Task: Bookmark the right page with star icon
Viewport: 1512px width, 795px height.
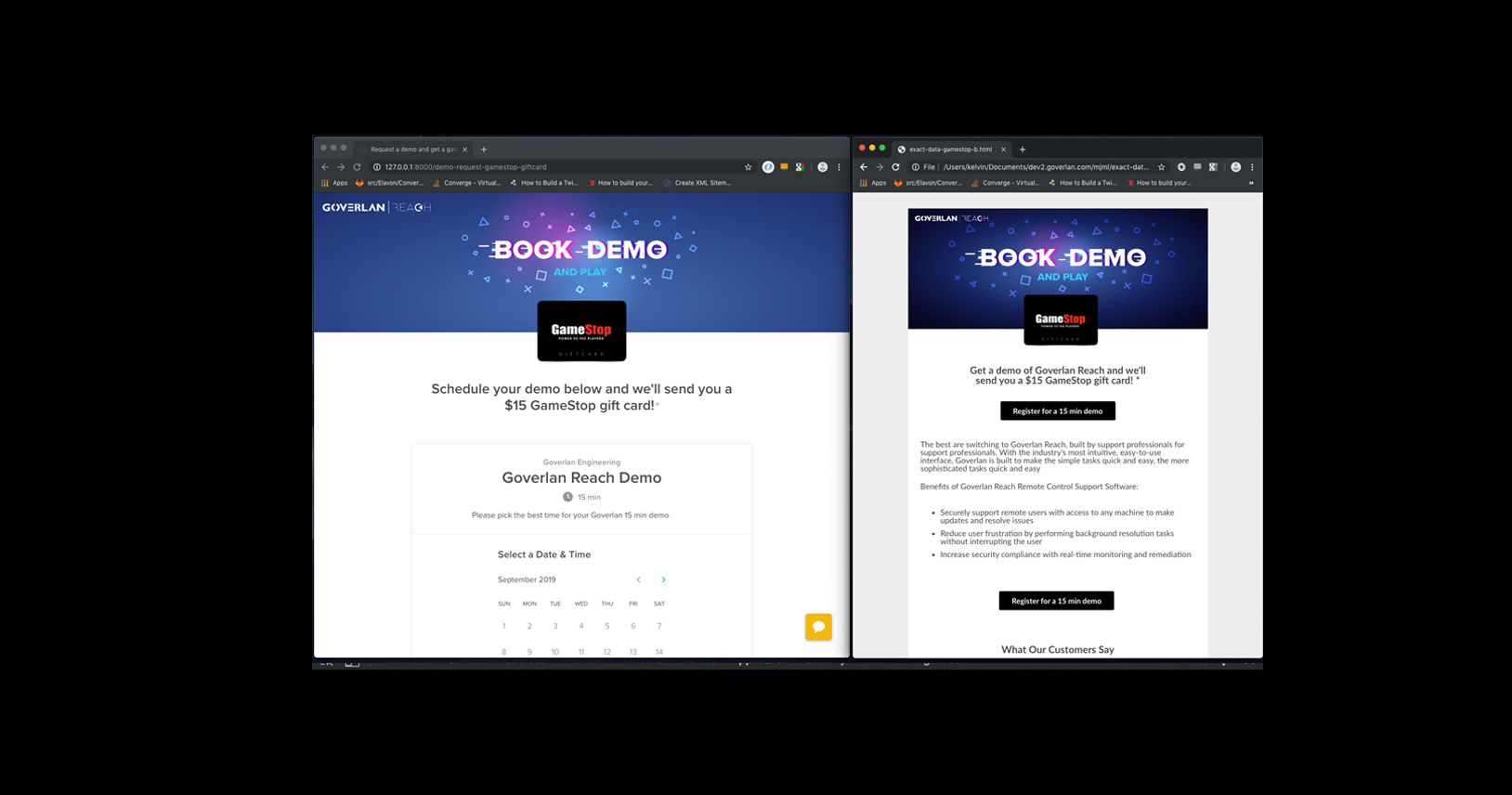Action: (x=1161, y=167)
